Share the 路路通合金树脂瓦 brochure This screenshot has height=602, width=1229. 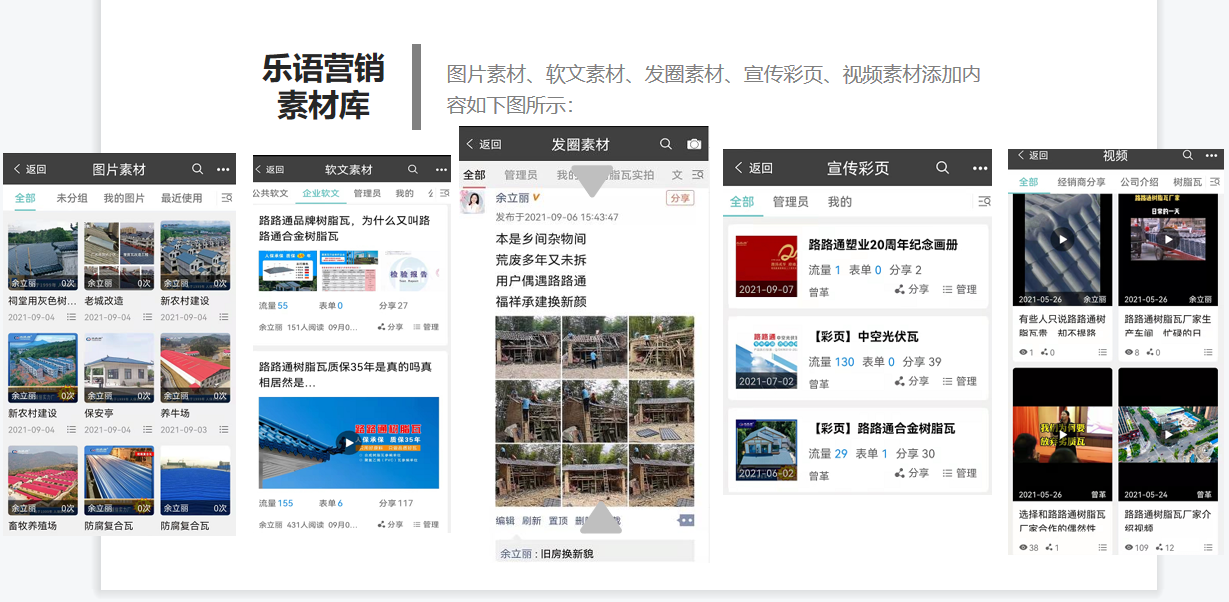[x=911, y=473]
